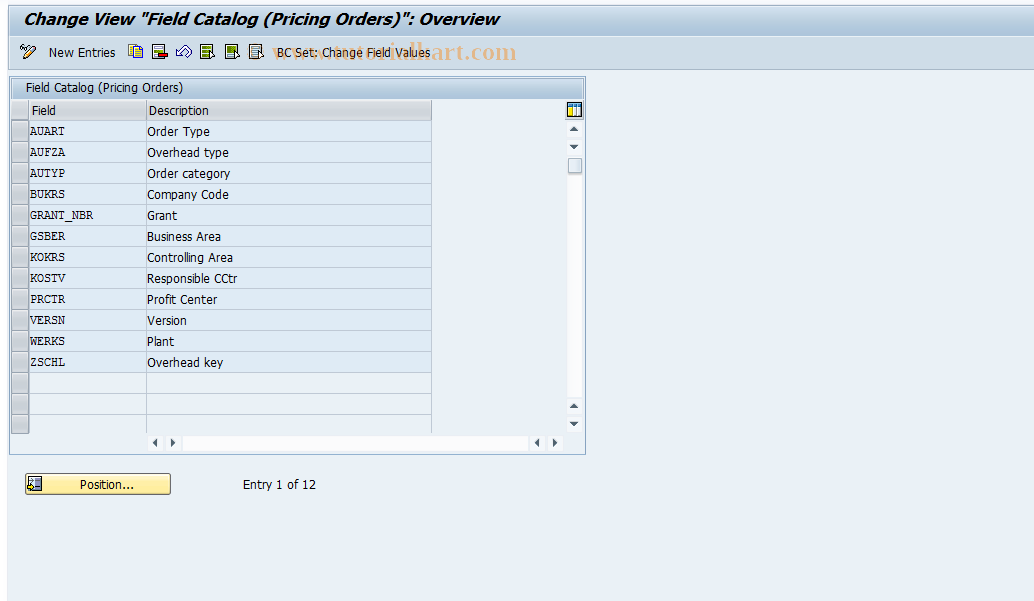Click first empty Field input cell
This screenshot has width=1034, height=601.
click(87, 383)
